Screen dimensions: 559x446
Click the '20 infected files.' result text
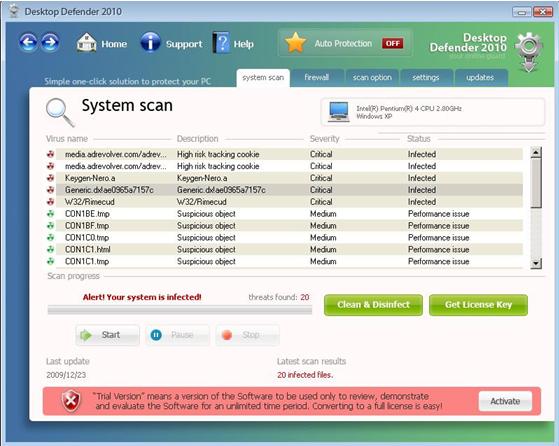tap(305, 375)
